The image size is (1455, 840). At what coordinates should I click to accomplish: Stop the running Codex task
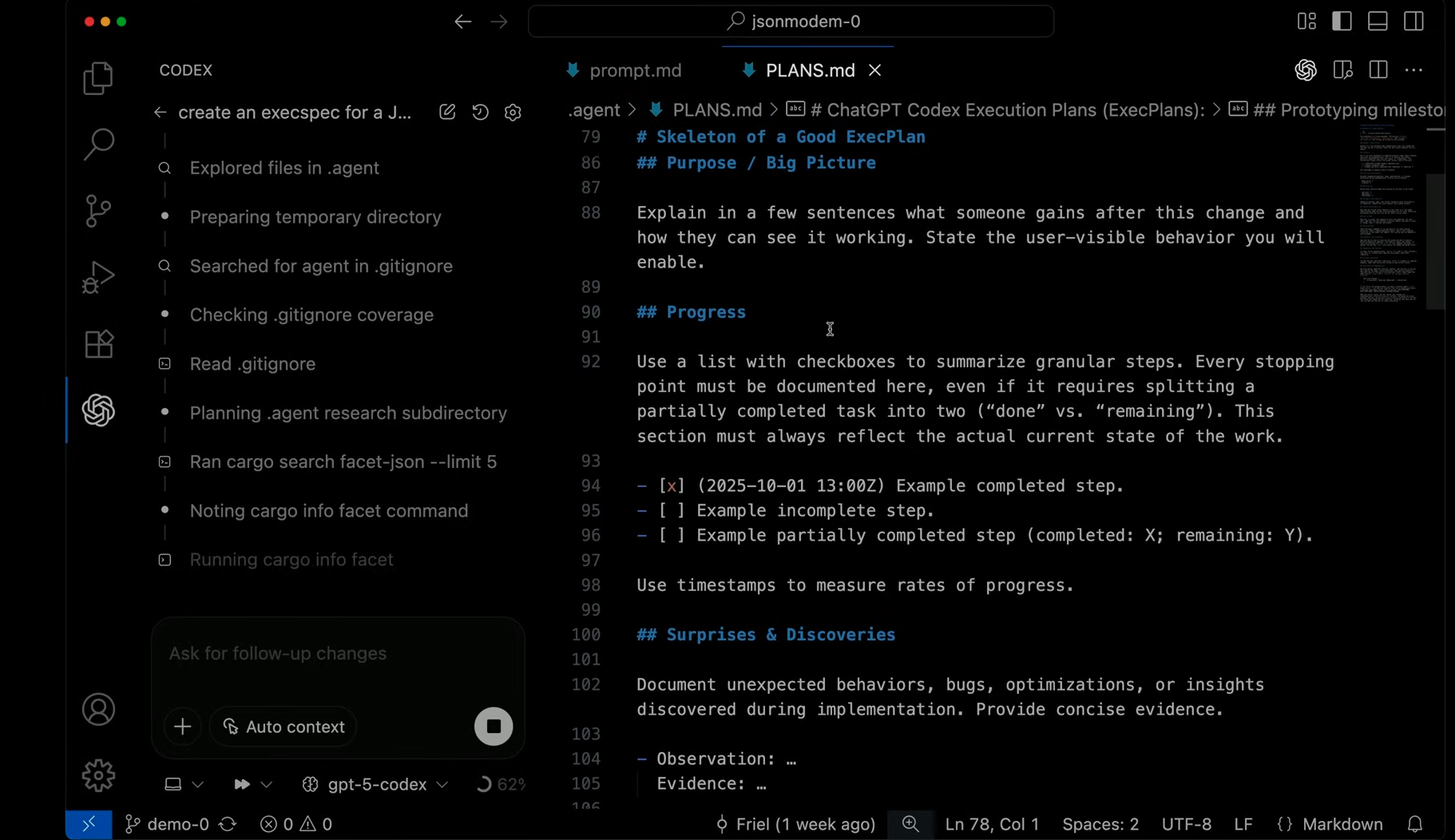(x=494, y=727)
